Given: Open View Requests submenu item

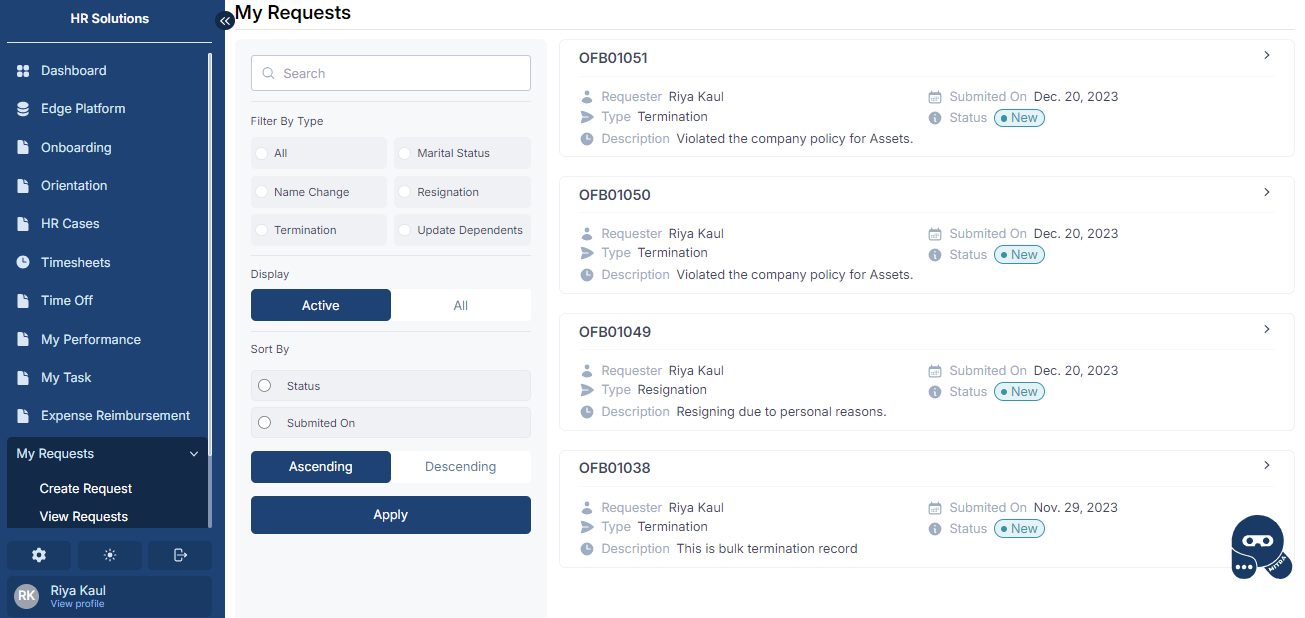Looking at the screenshot, I should coord(84,517).
